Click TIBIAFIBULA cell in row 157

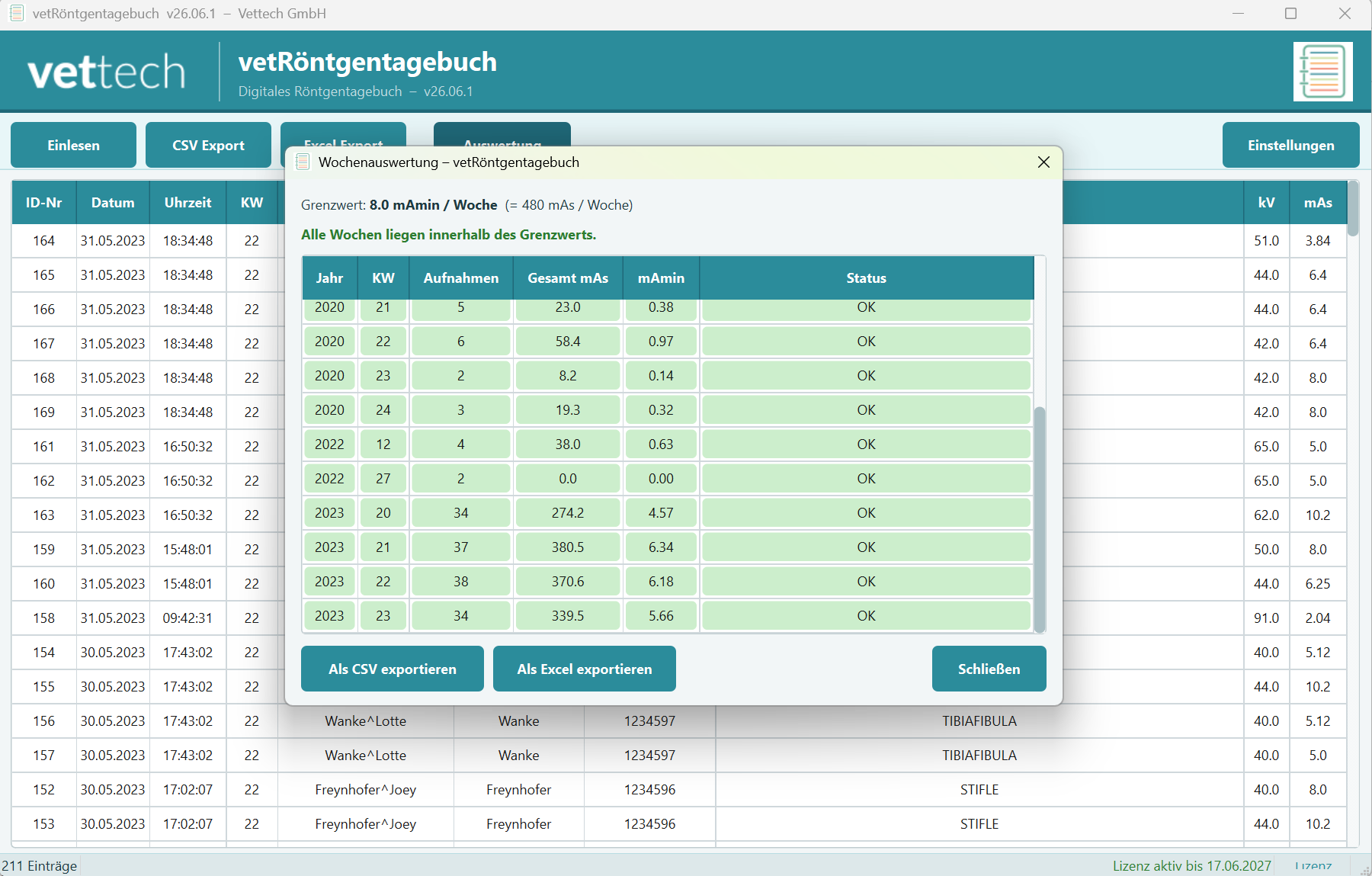(979, 756)
